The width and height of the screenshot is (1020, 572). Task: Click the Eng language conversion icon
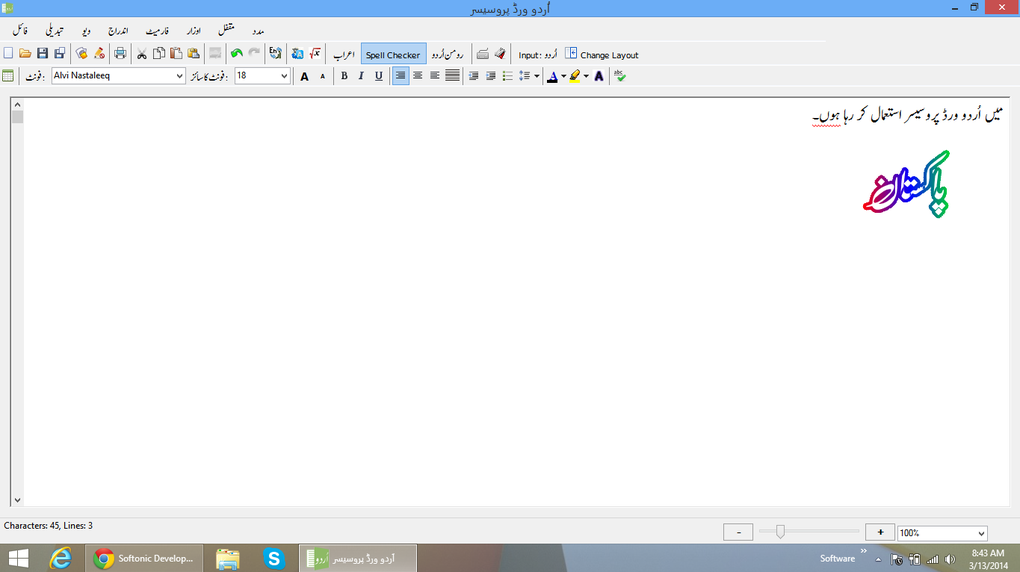275,53
